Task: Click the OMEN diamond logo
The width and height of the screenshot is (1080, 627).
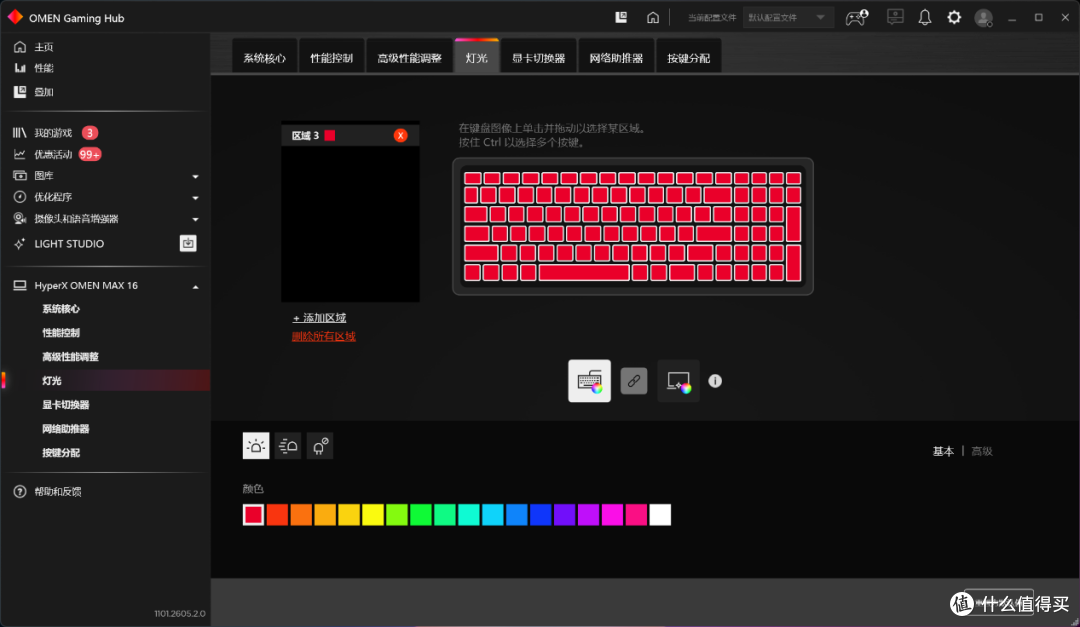Action: click(x=15, y=17)
